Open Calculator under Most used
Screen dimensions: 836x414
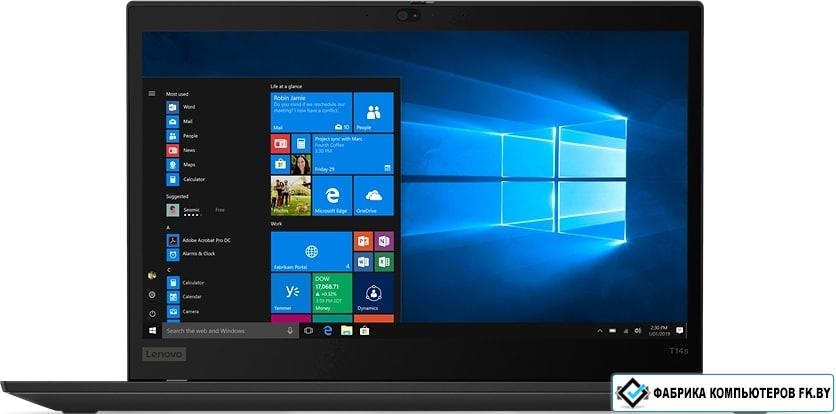186,179
